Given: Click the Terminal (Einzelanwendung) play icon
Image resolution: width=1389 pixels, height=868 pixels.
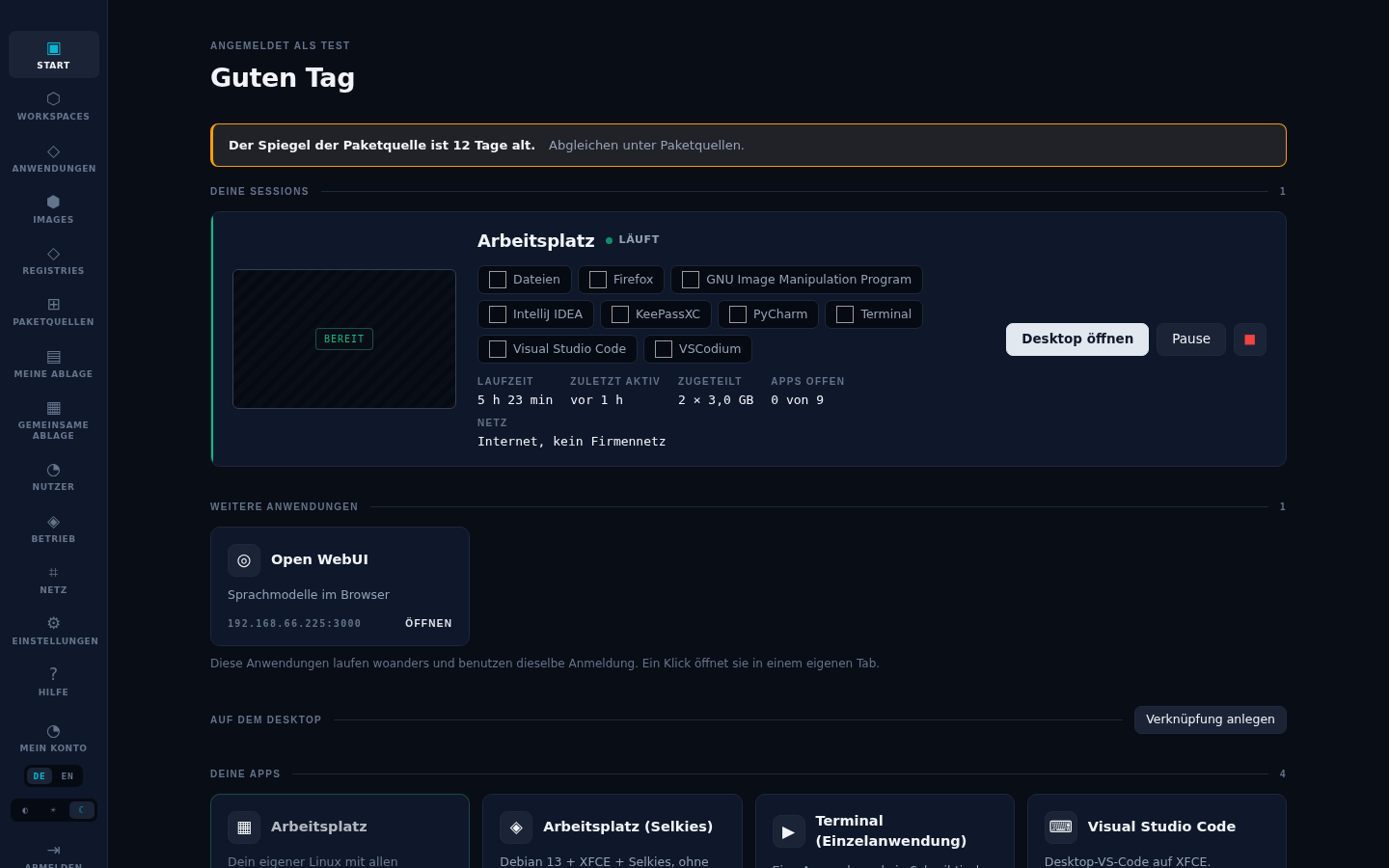Looking at the screenshot, I should (789, 831).
